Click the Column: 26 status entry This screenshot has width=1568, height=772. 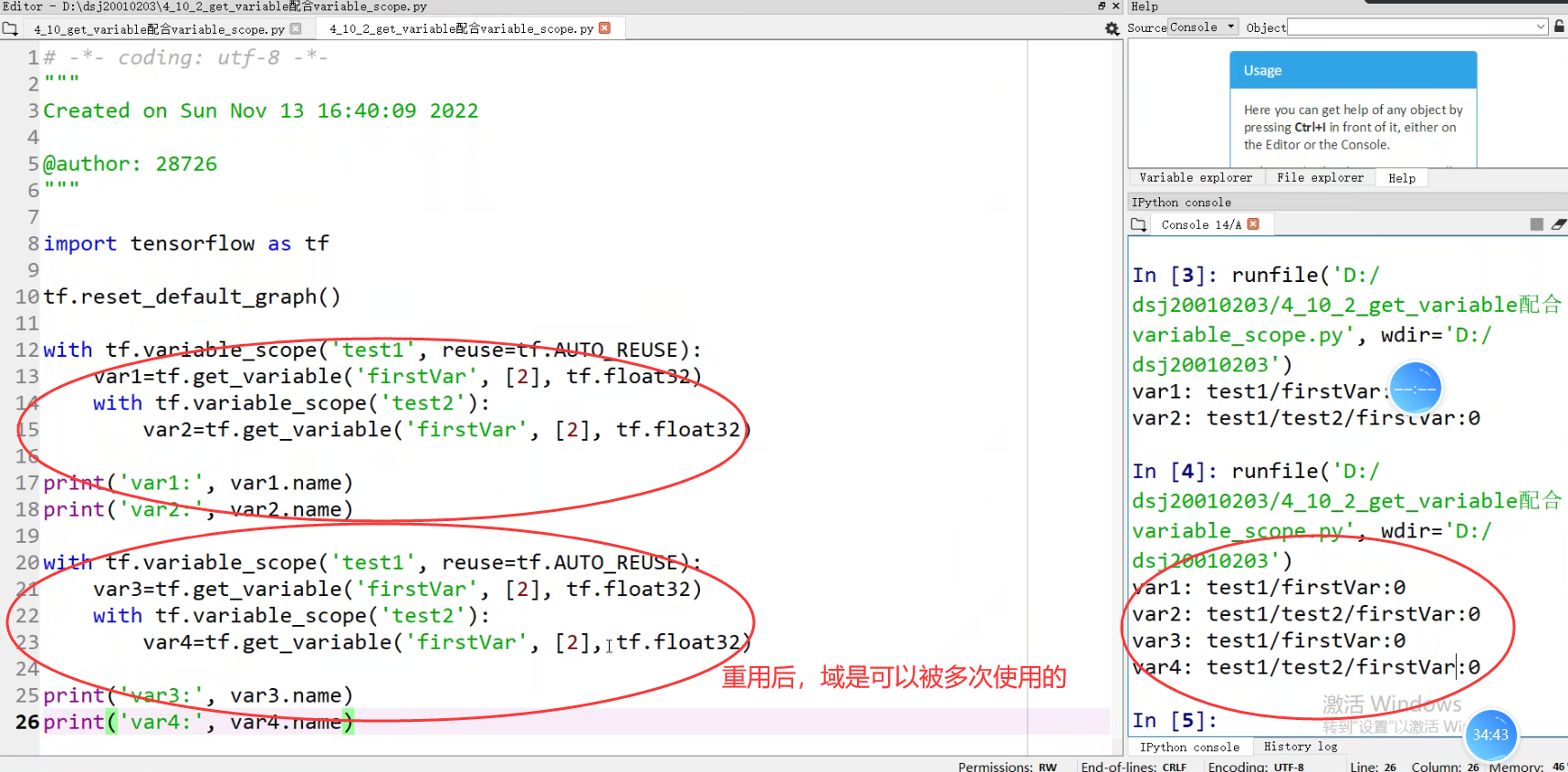1445,767
